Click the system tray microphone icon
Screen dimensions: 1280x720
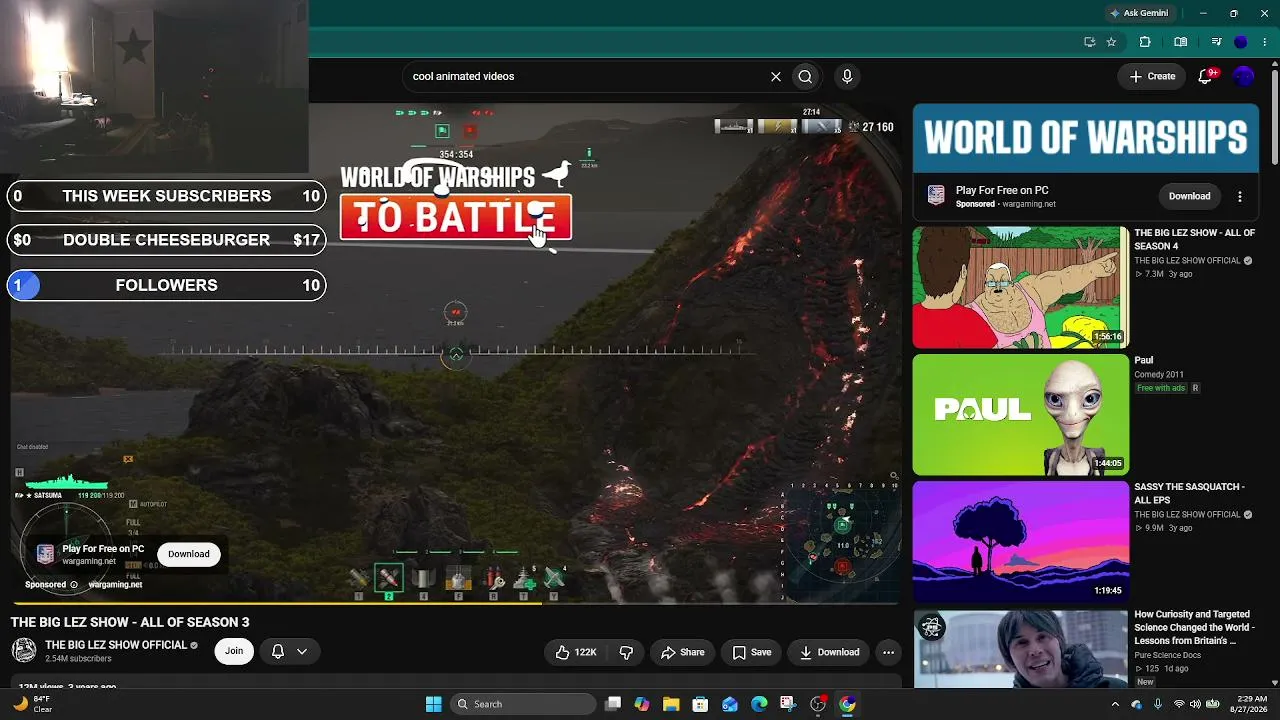[1158, 704]
